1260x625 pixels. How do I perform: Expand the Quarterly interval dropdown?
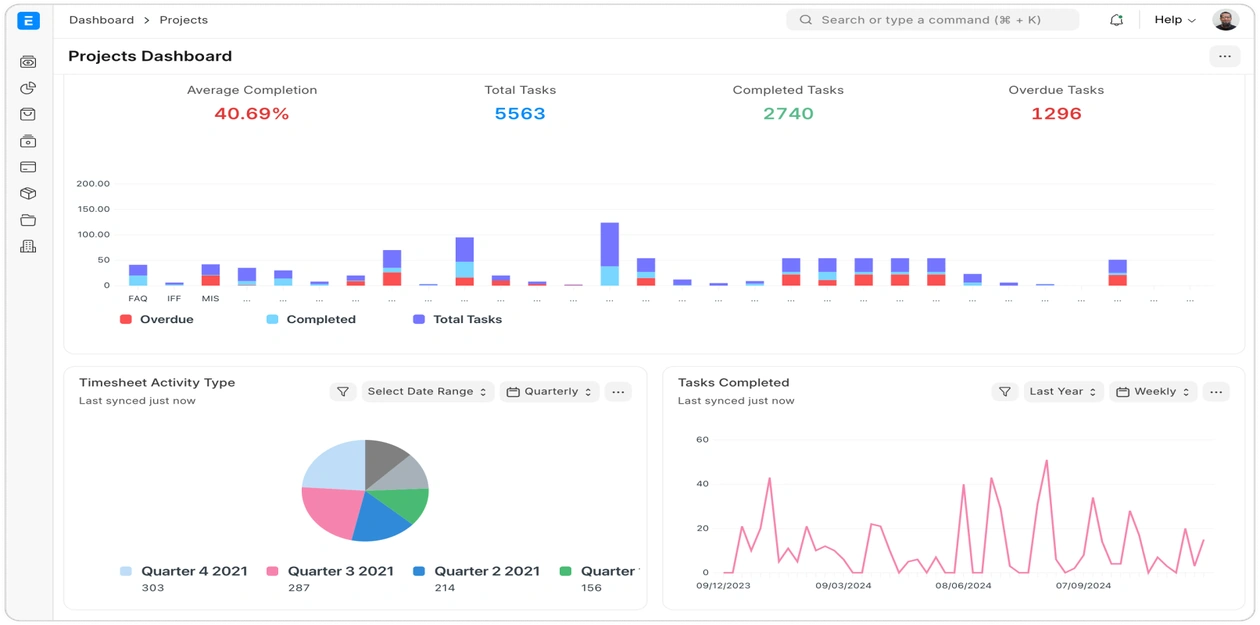(549, 392)
